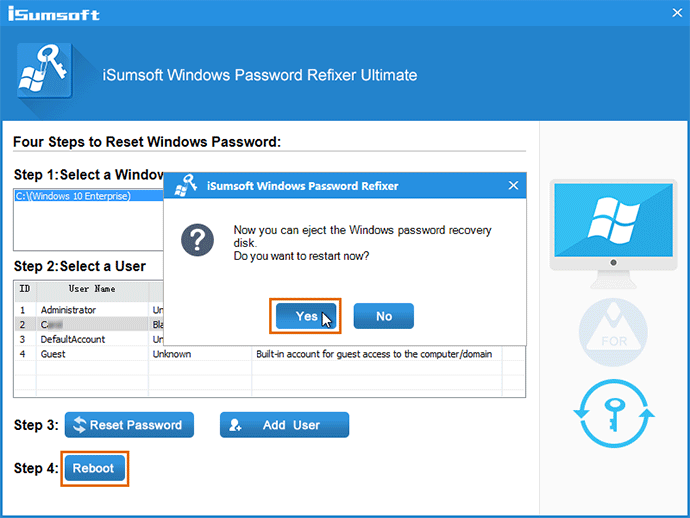This screenshot has height=518, width=690.
Task: Click the Reset Password button
Action: tap(129, 425)
